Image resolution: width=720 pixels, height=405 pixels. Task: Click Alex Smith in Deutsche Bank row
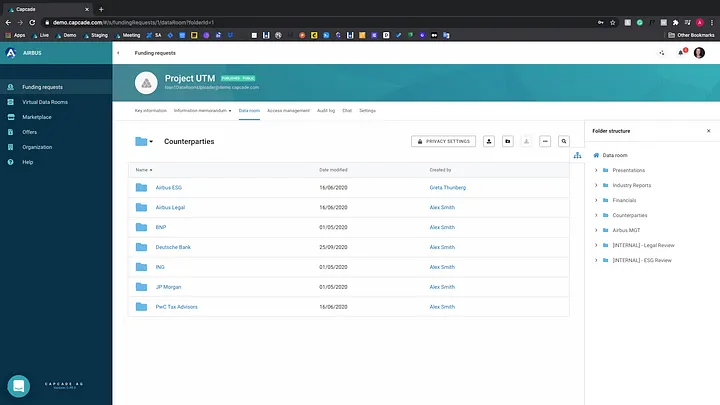click(x=442, y=247)
